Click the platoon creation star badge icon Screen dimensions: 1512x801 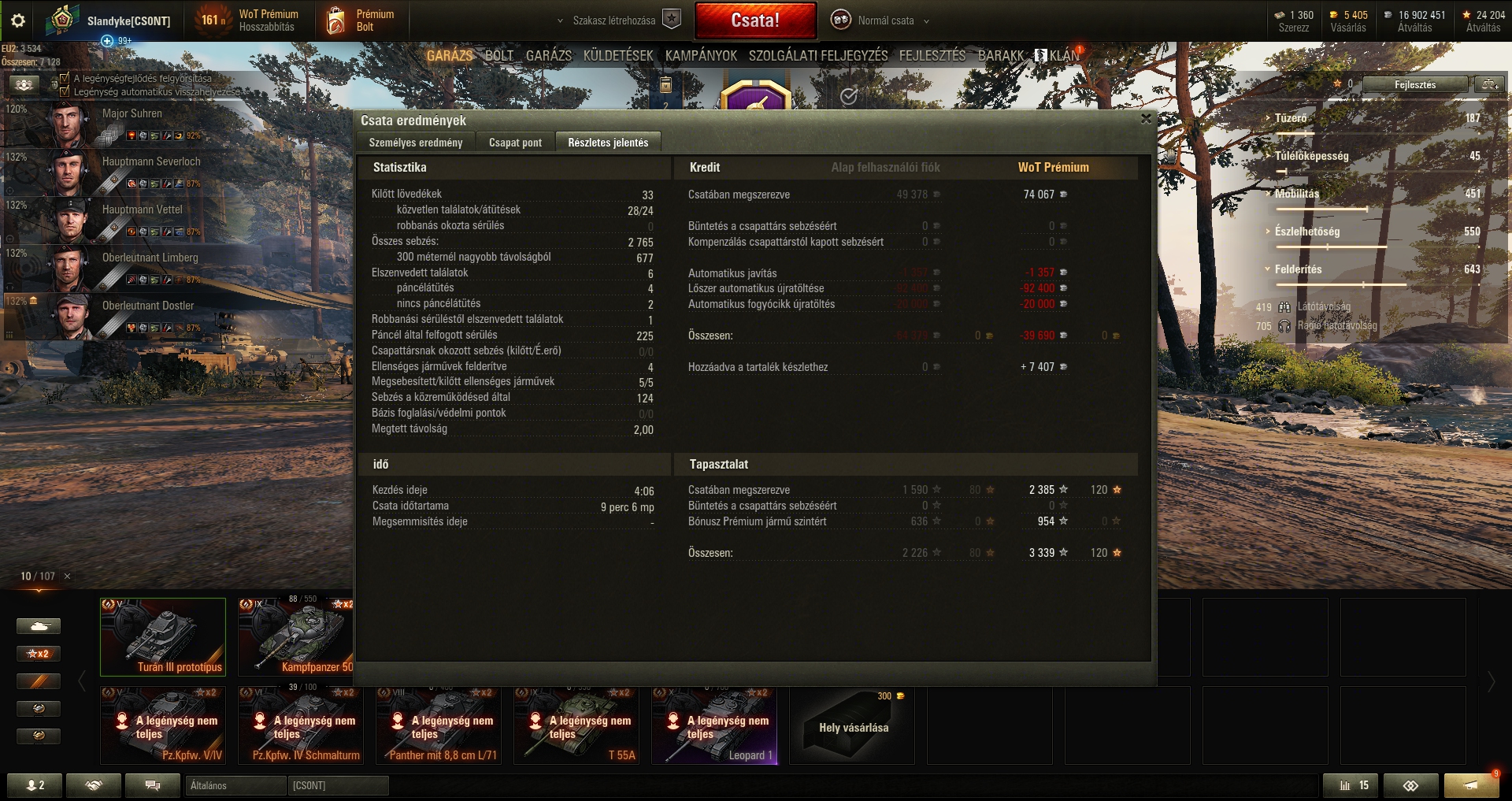point(671,20)
